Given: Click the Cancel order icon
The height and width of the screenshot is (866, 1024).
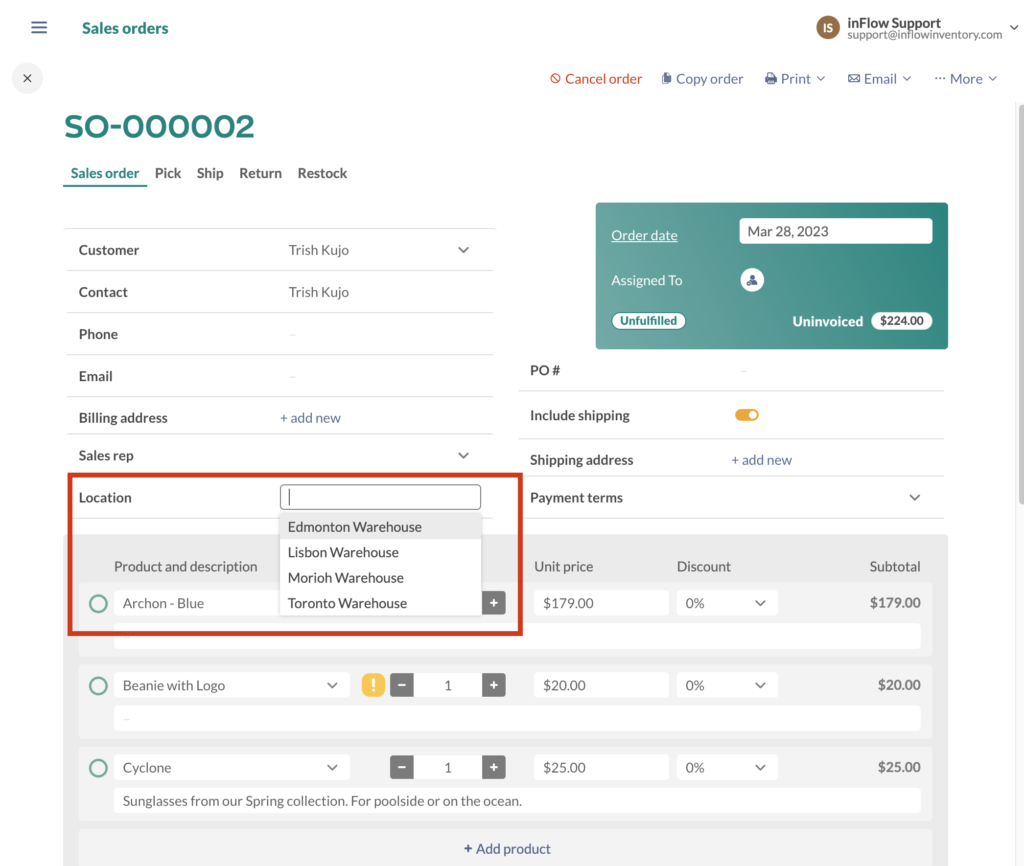Looking at the screenshot, I should (556, 78).
